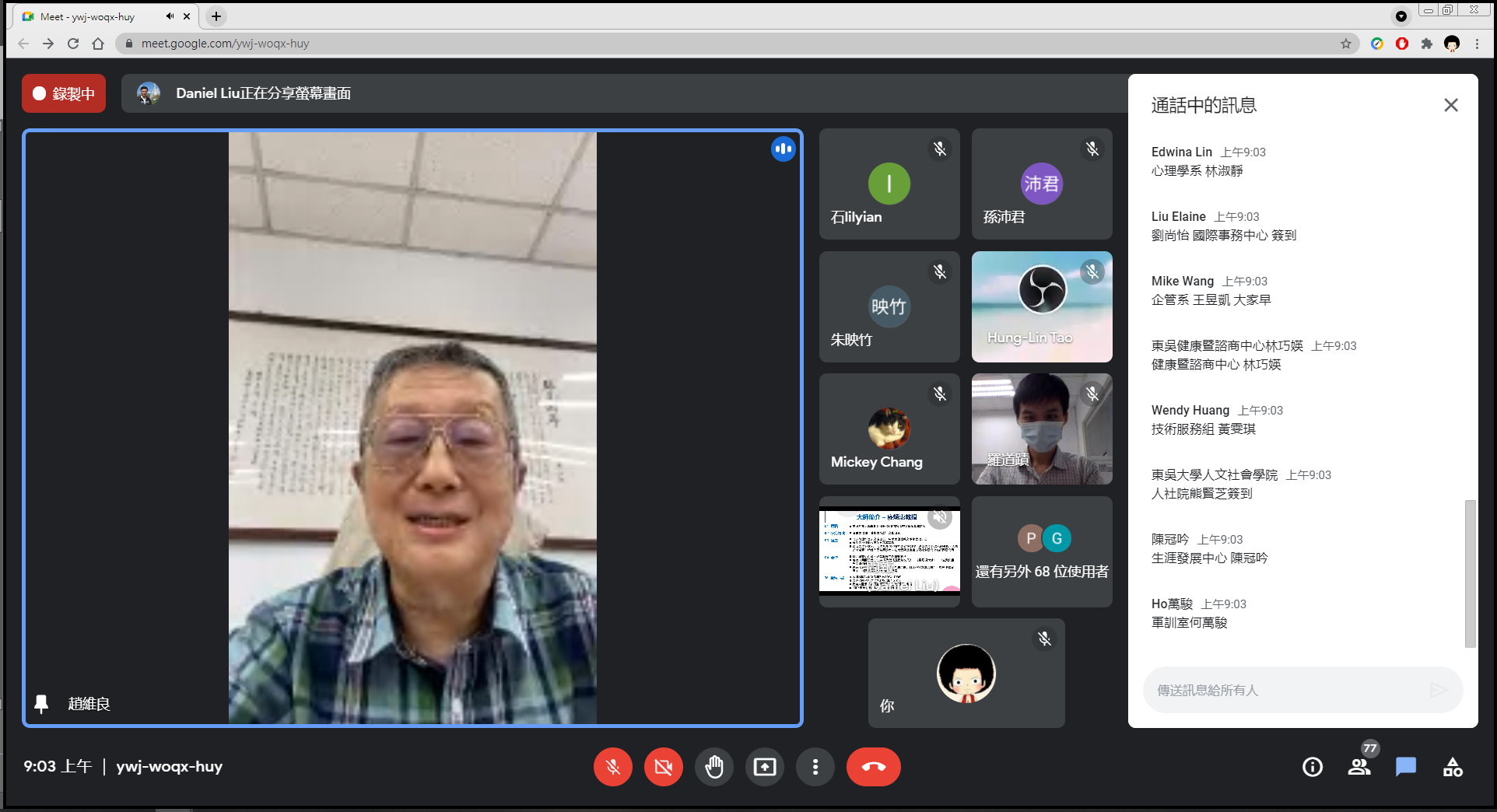Click the present screen button
The height and width of the screenshot is (812, 1497).
click(x=764, y=767)
